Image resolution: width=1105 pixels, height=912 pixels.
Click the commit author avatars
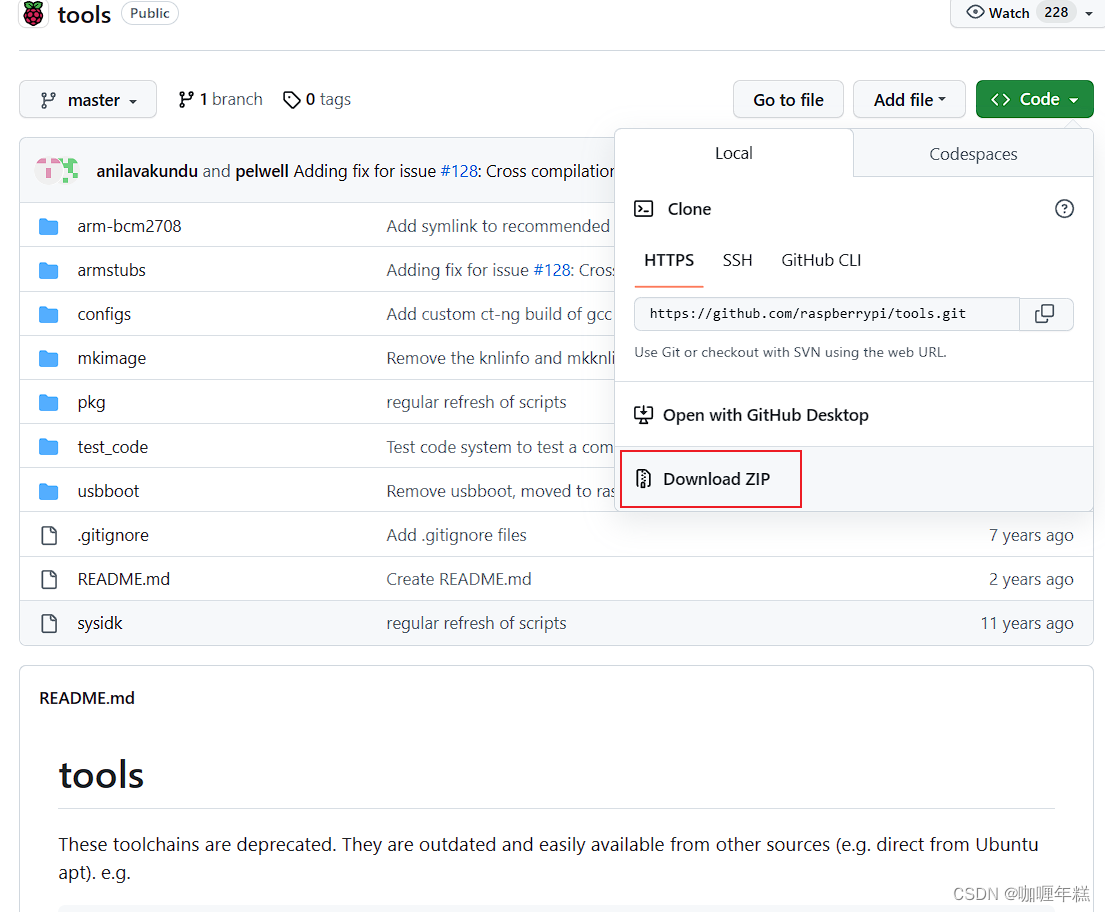[56, 171]
